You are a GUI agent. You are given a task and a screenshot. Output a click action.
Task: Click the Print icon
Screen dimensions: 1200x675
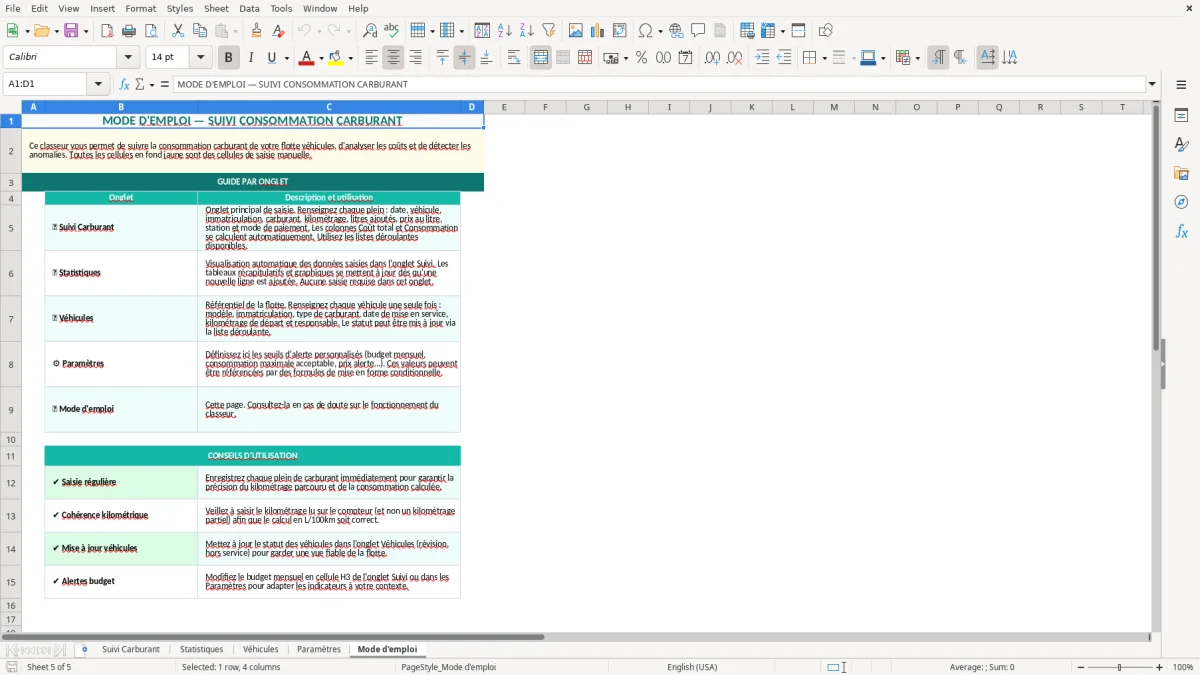[129, 31]
